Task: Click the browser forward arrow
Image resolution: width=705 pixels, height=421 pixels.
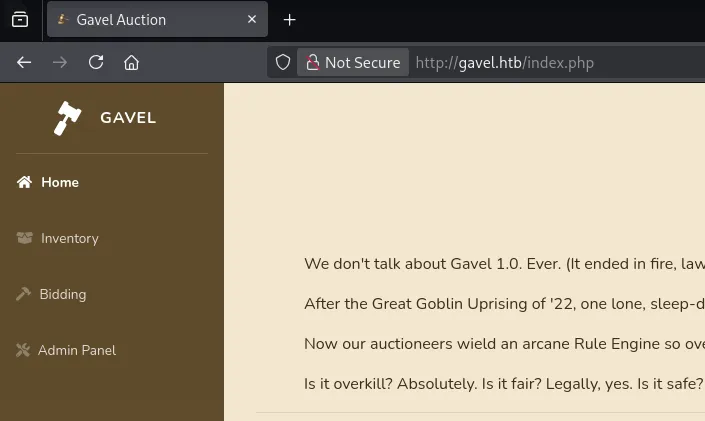Action: (x=60, y=62)
